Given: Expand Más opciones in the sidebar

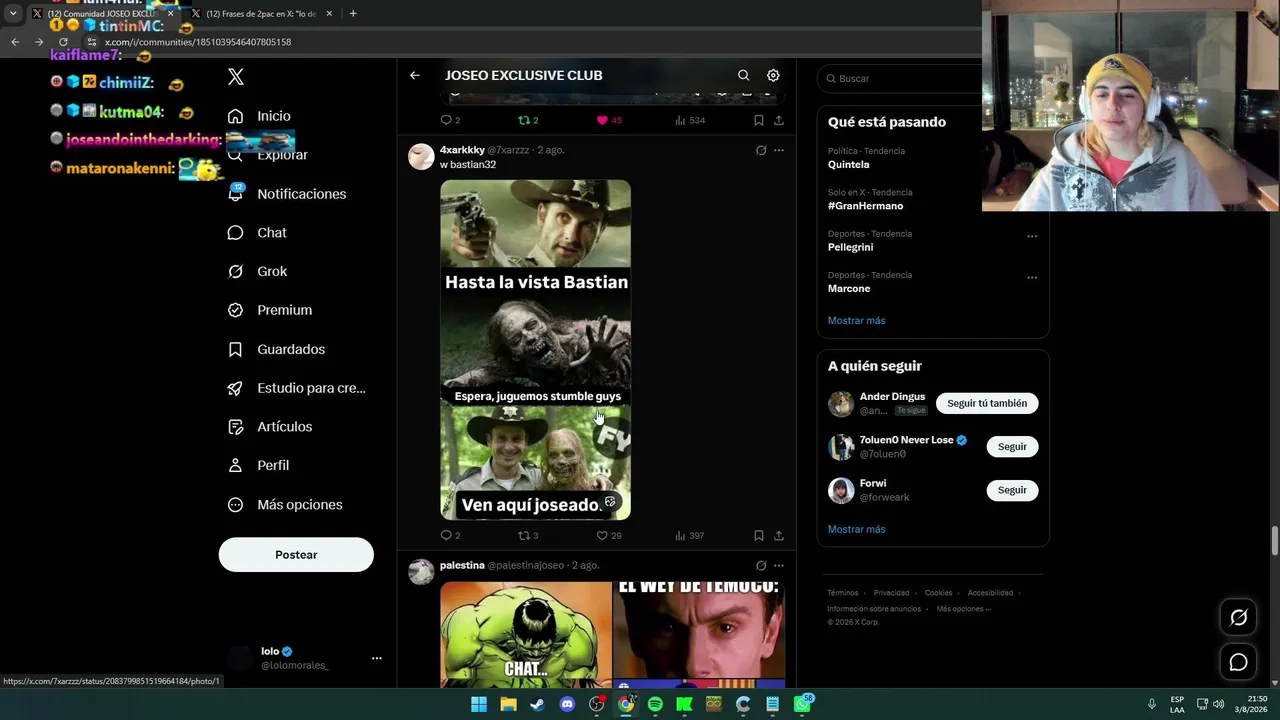Looking at the screenshot, I should 285,505.
